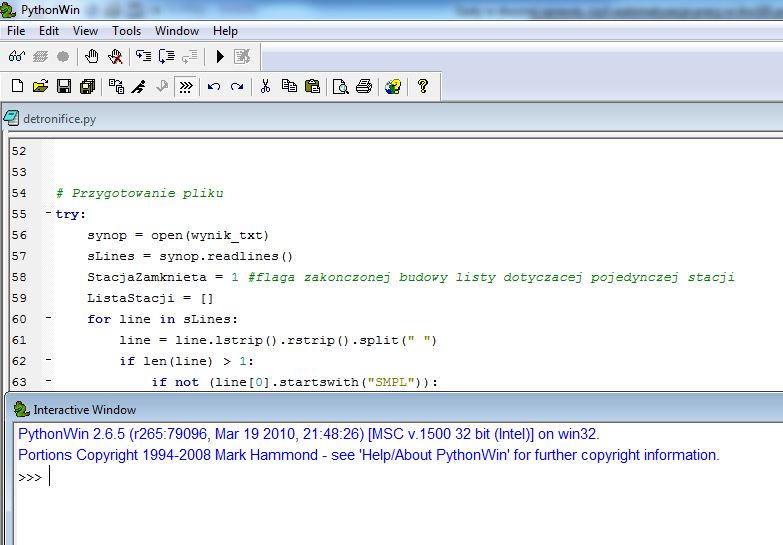Open the Watch window (glasses icon)
Image resolution: width=783 pixels, height=545 pixels.
pyautogui.click(x=16, y=56)
